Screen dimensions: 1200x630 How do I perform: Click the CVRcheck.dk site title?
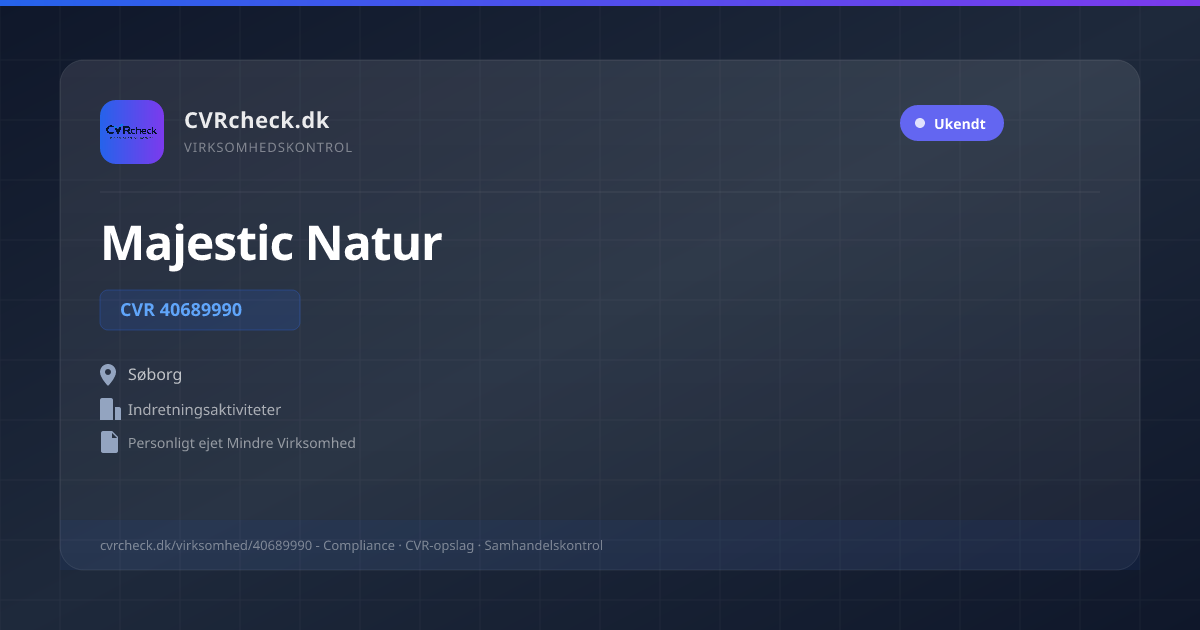(x=256, y=120)
